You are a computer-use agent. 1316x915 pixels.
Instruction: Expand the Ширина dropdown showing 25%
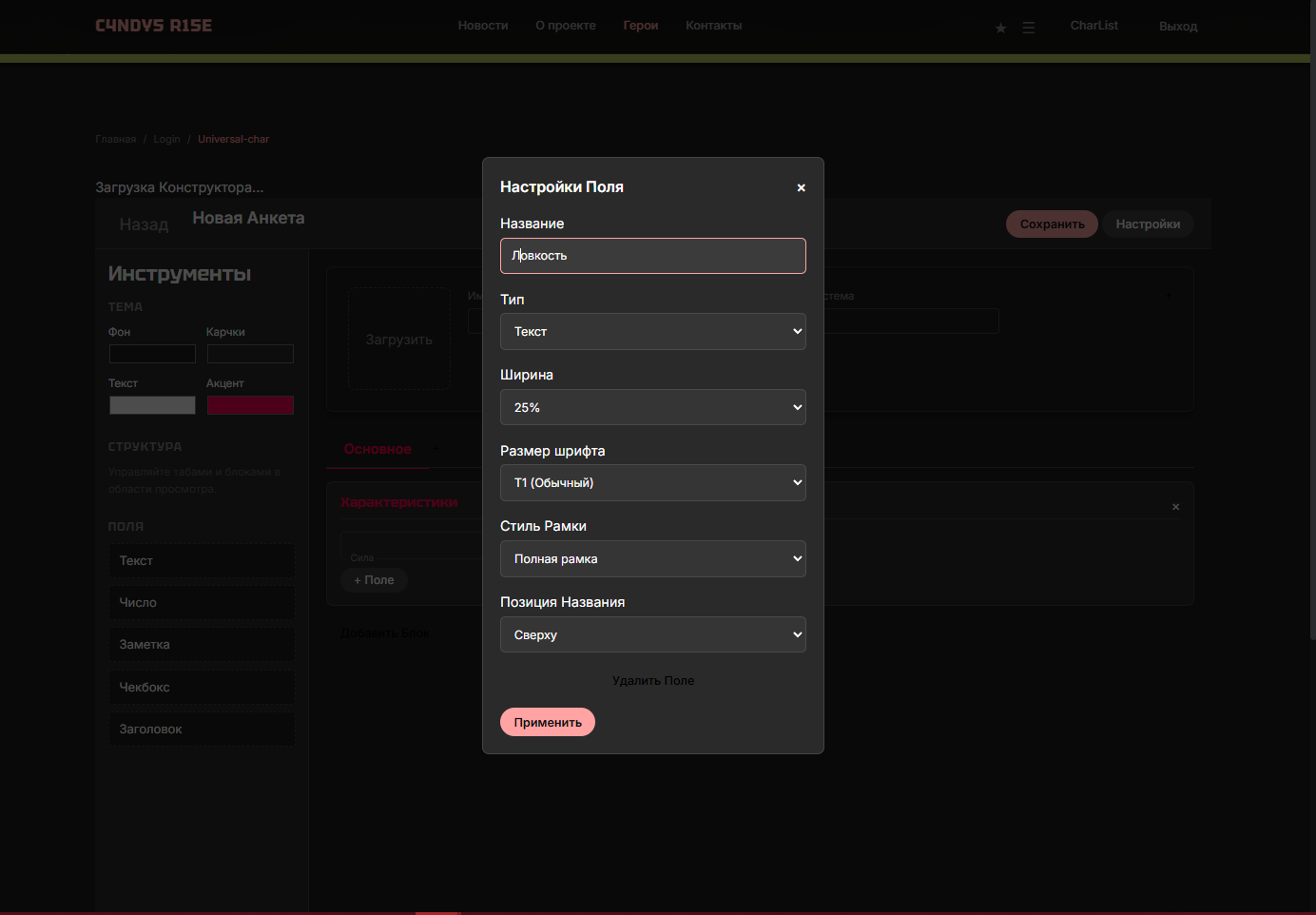pos(653,407)
